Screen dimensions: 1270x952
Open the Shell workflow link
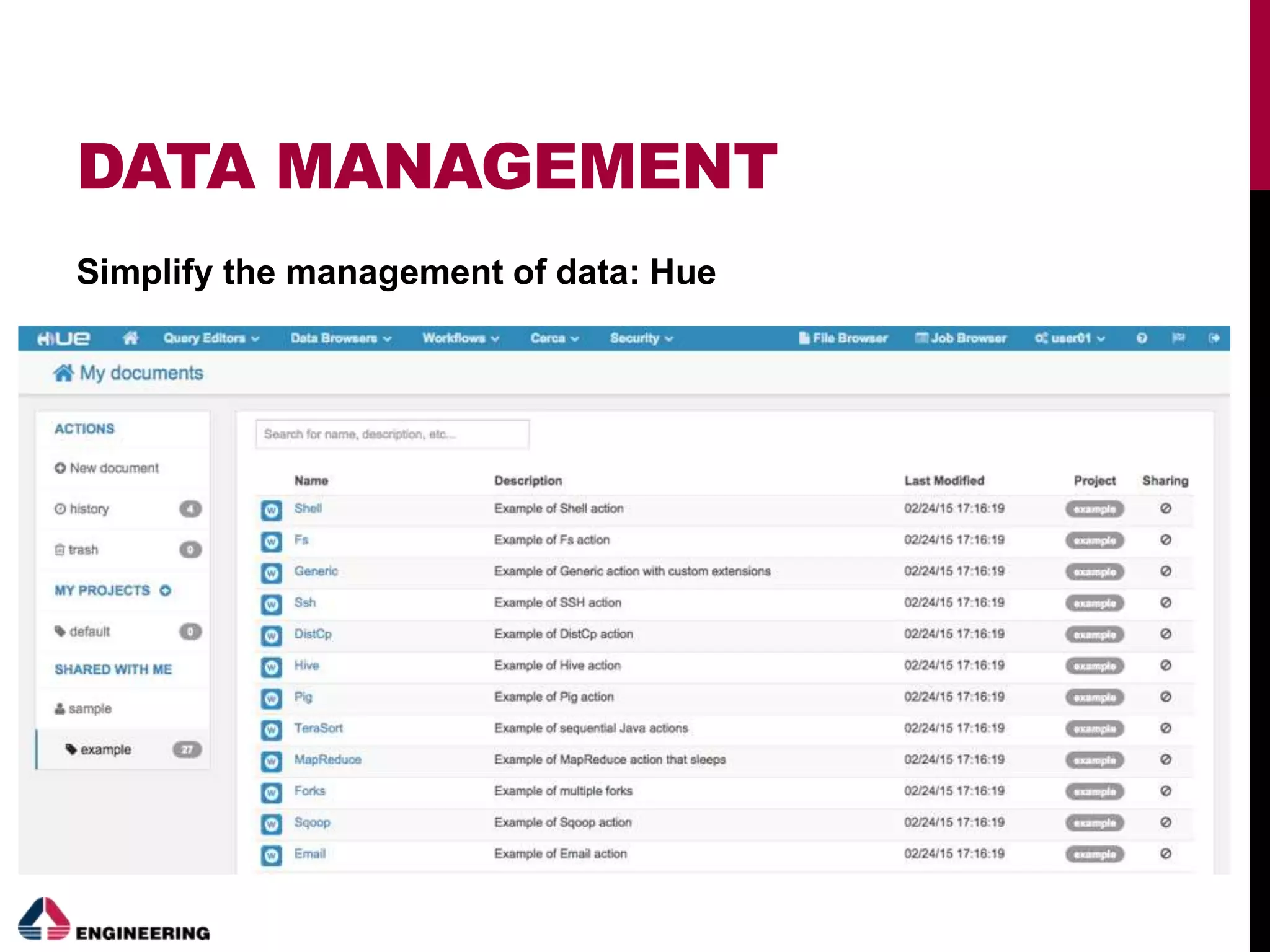[x=308, y=508]
